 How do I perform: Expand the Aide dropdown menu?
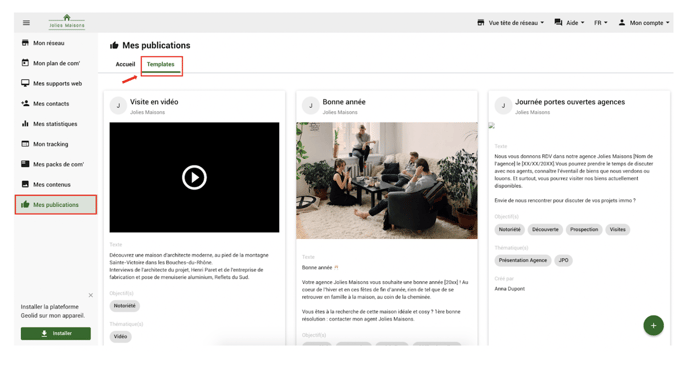(569, 22)
